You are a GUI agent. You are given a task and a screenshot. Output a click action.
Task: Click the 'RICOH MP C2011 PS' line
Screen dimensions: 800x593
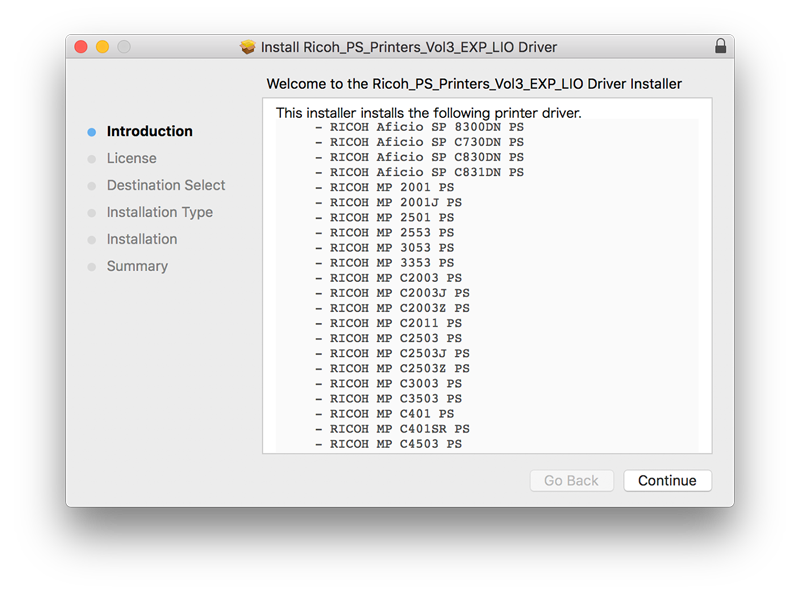click(x=388, y=324)
